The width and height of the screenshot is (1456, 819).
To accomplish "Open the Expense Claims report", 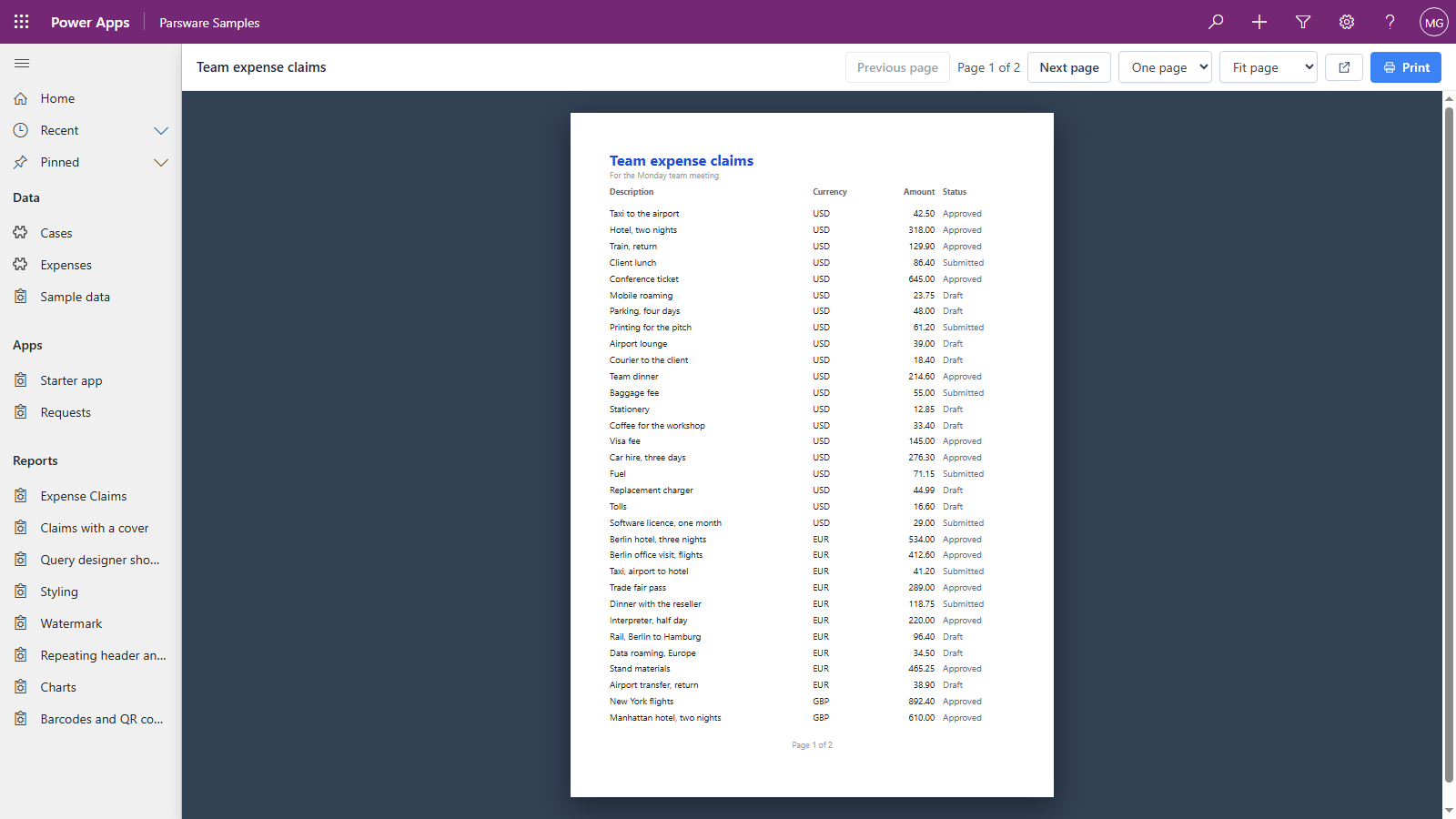I will click(x=91, y=496).
